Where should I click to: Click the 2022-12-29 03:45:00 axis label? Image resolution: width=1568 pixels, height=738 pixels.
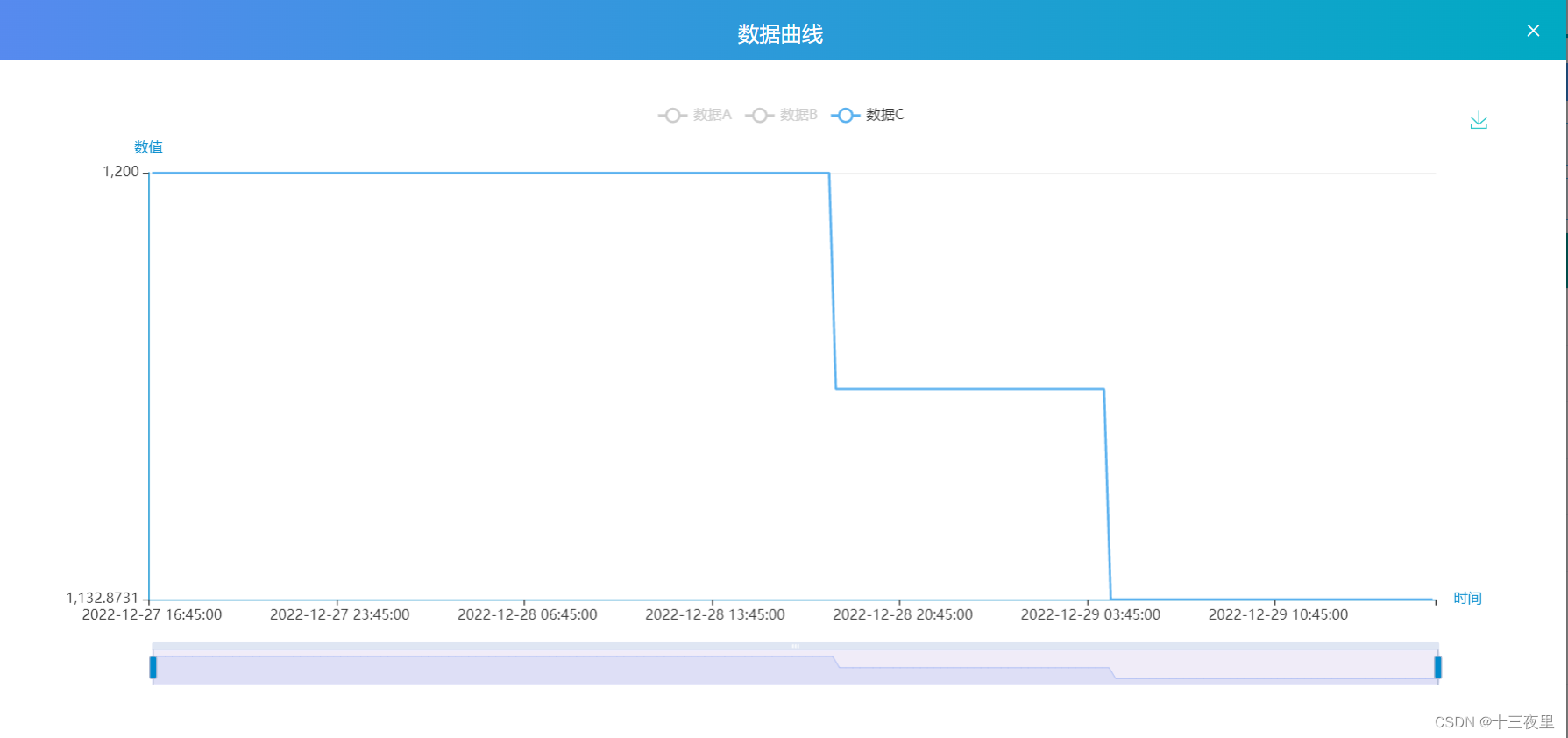[x=1090, y=614]
